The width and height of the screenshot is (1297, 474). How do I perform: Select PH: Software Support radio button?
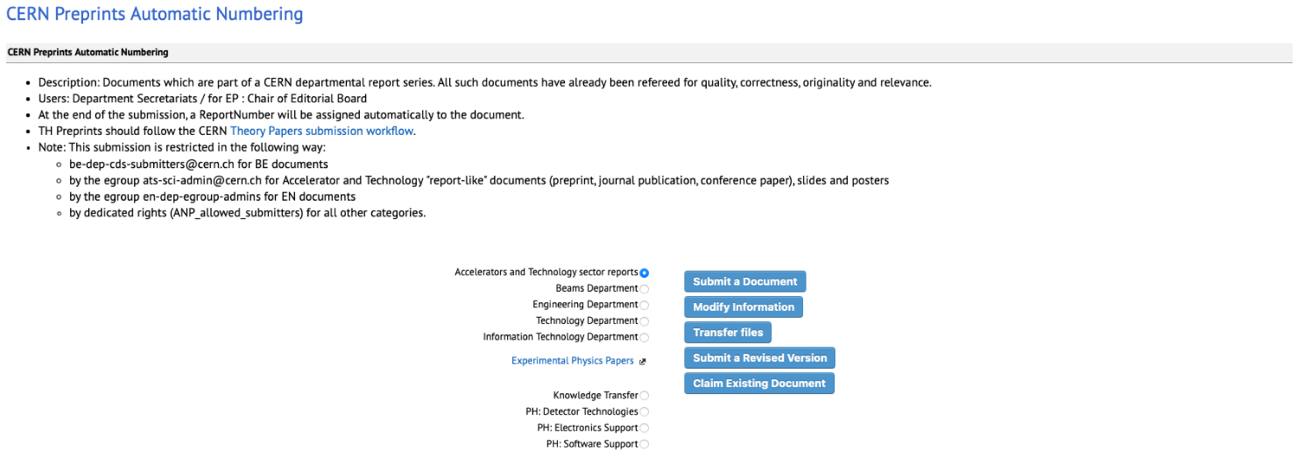pos(644,444)
